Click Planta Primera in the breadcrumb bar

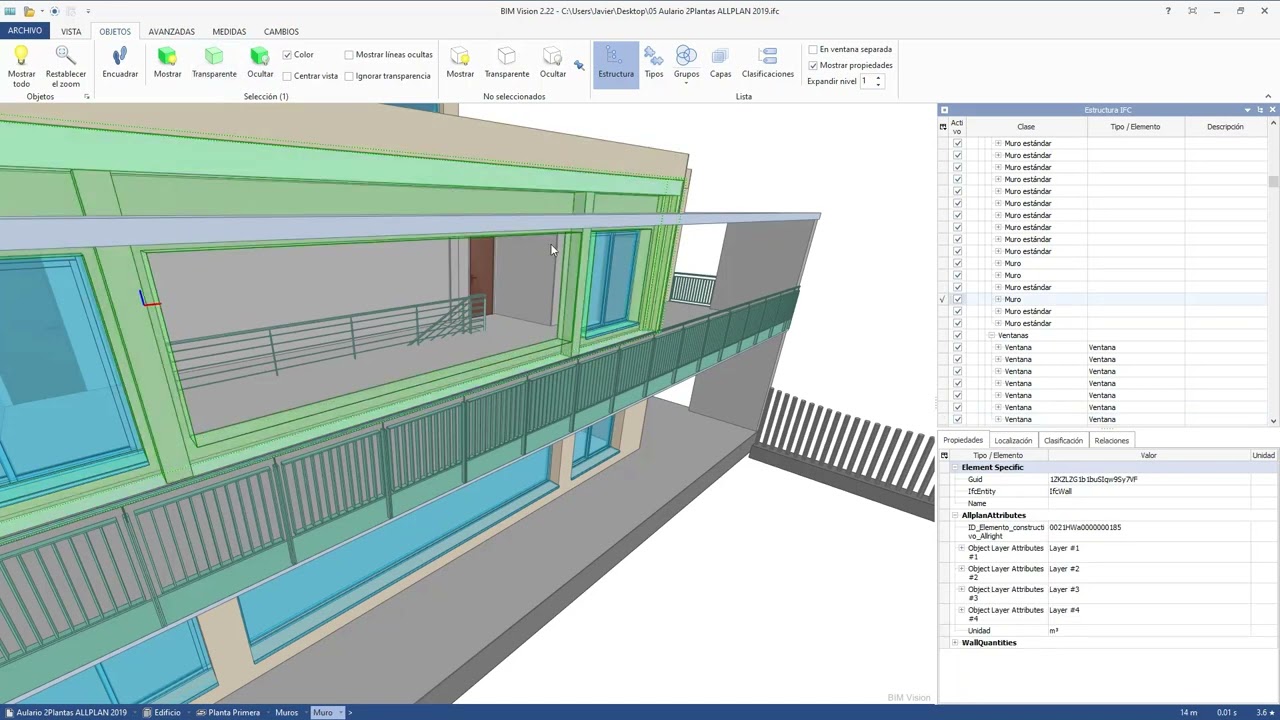click(x=234, y=713)
